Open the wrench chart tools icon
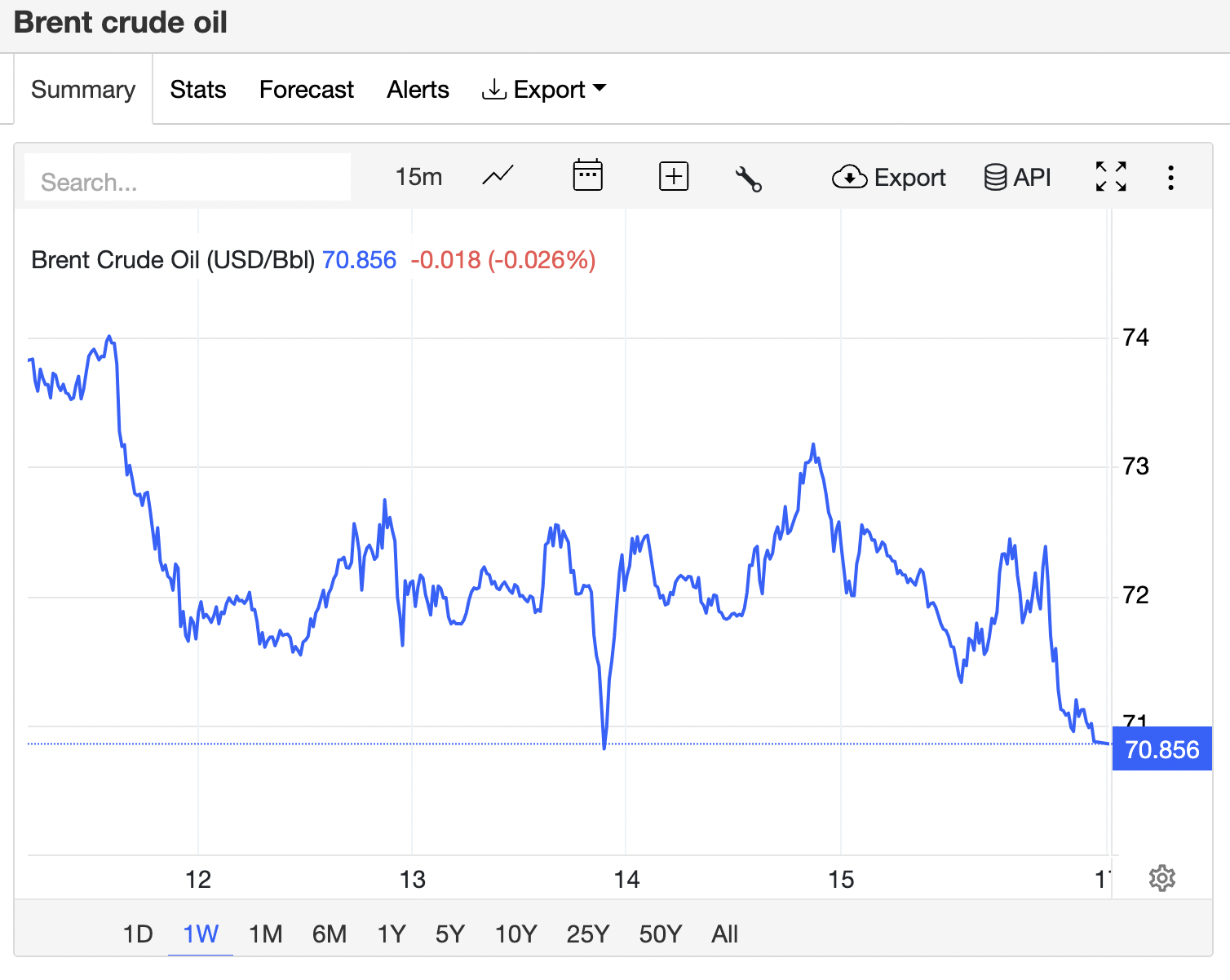The height and width of the screenshot is (980, 1230). point(748,179)
